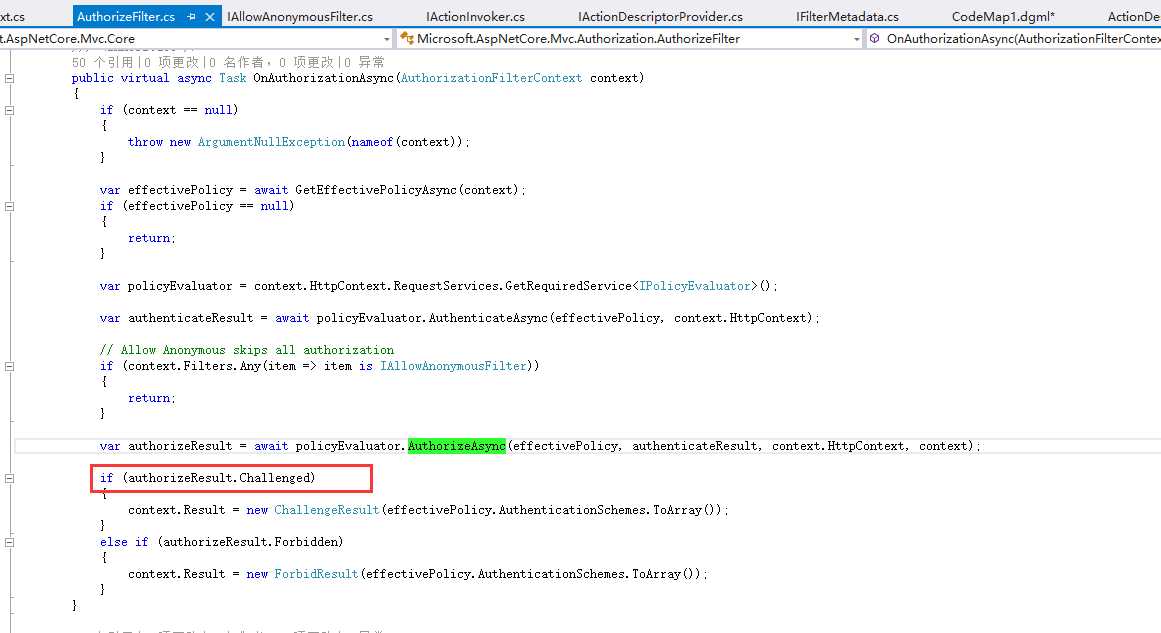Open the 50 个引用 CodeLens references link

[x=102, y=62]
